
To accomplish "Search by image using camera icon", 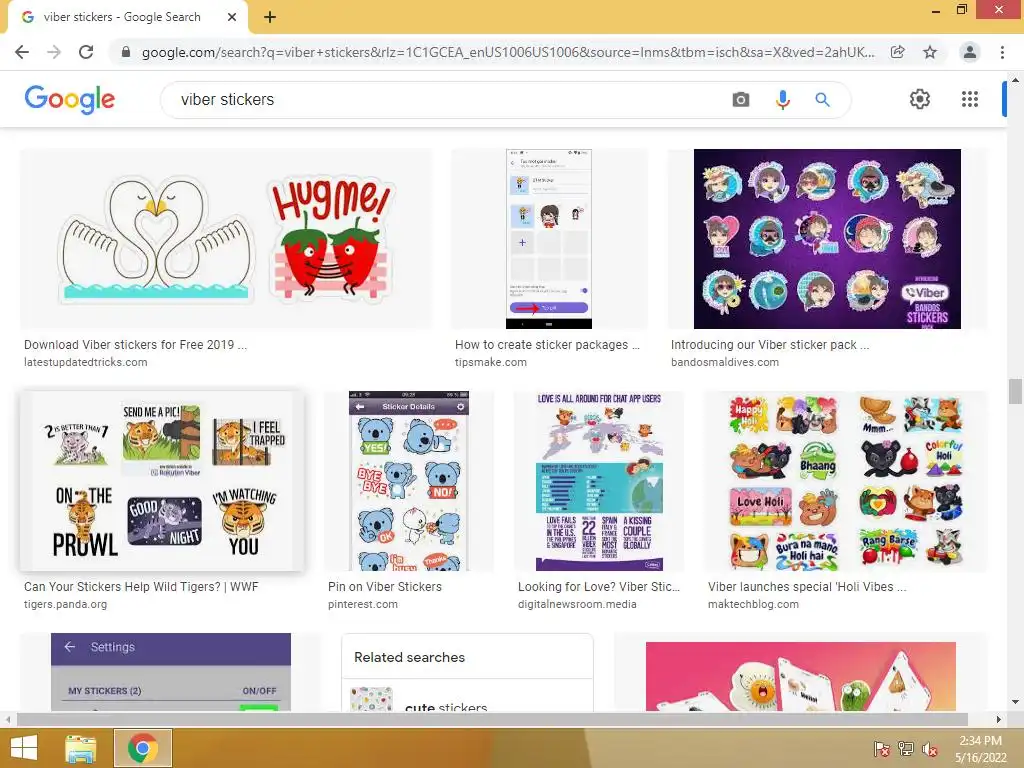I will pos(741,100).
